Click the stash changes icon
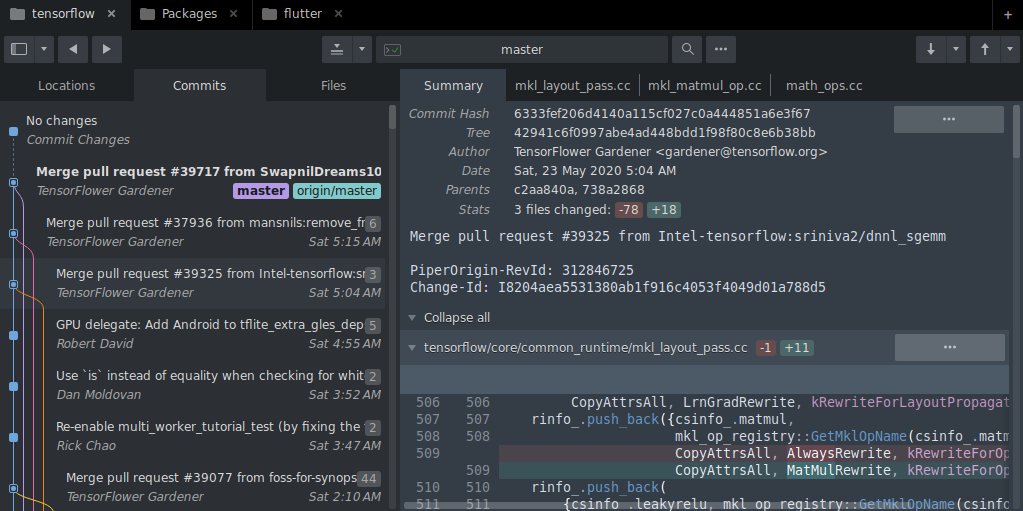 coord(337,50)
